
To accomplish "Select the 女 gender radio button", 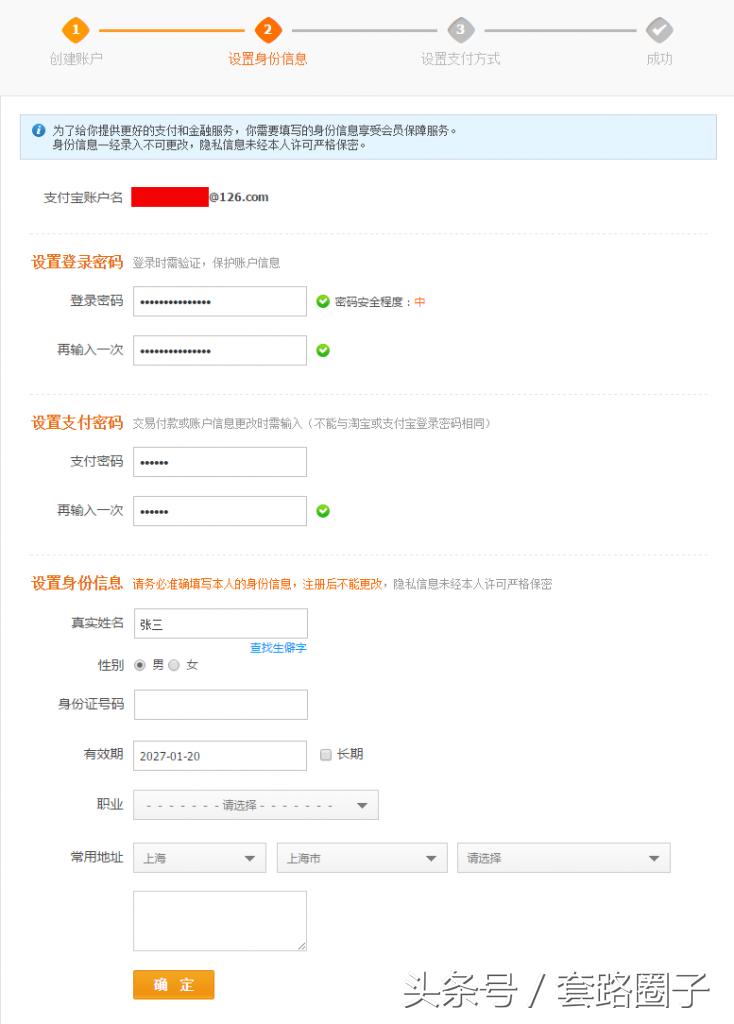I will [175, 664].
